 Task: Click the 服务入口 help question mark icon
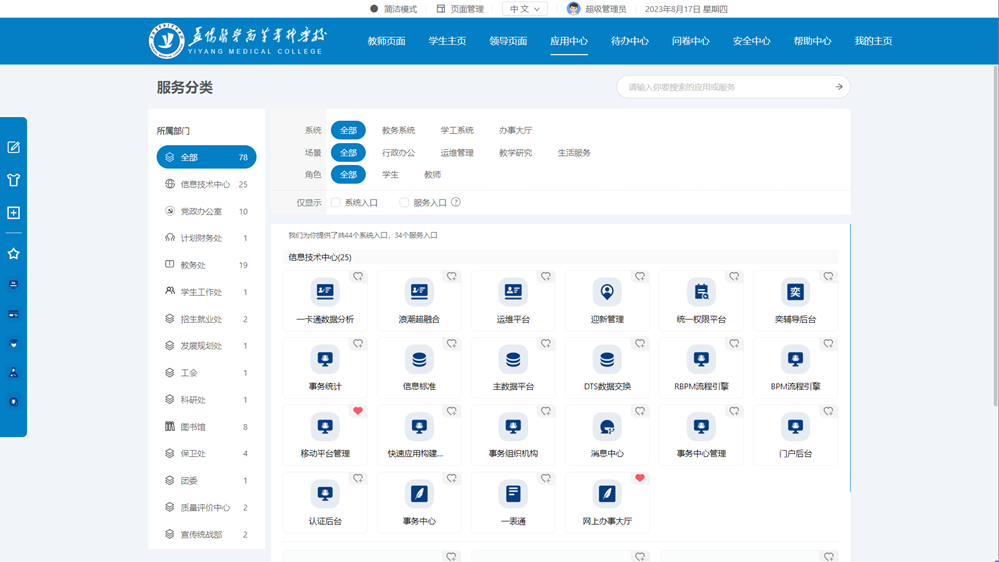click(x=456, y=202)
